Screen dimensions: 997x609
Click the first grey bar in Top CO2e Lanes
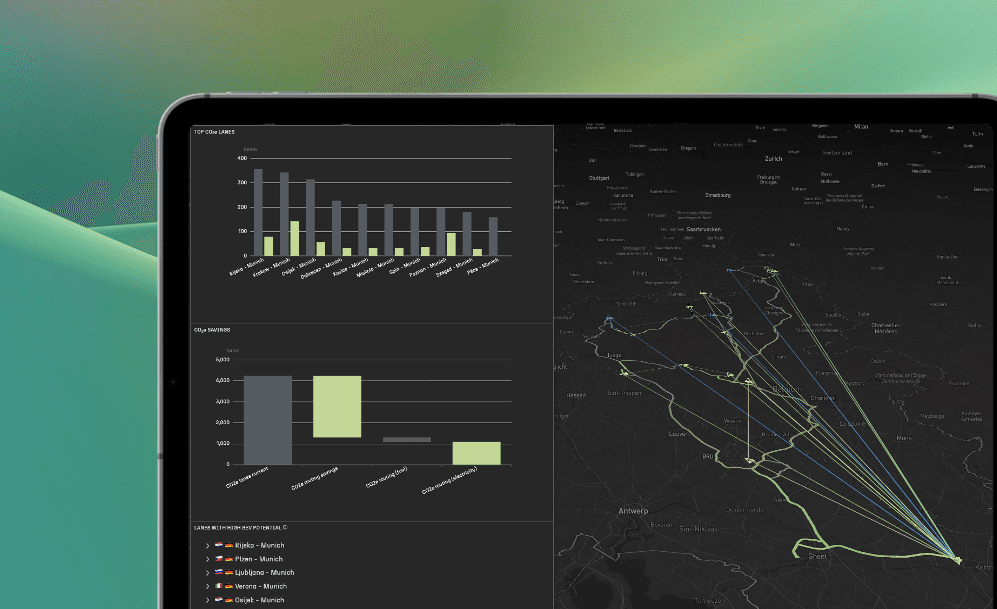tap(258, 212)
